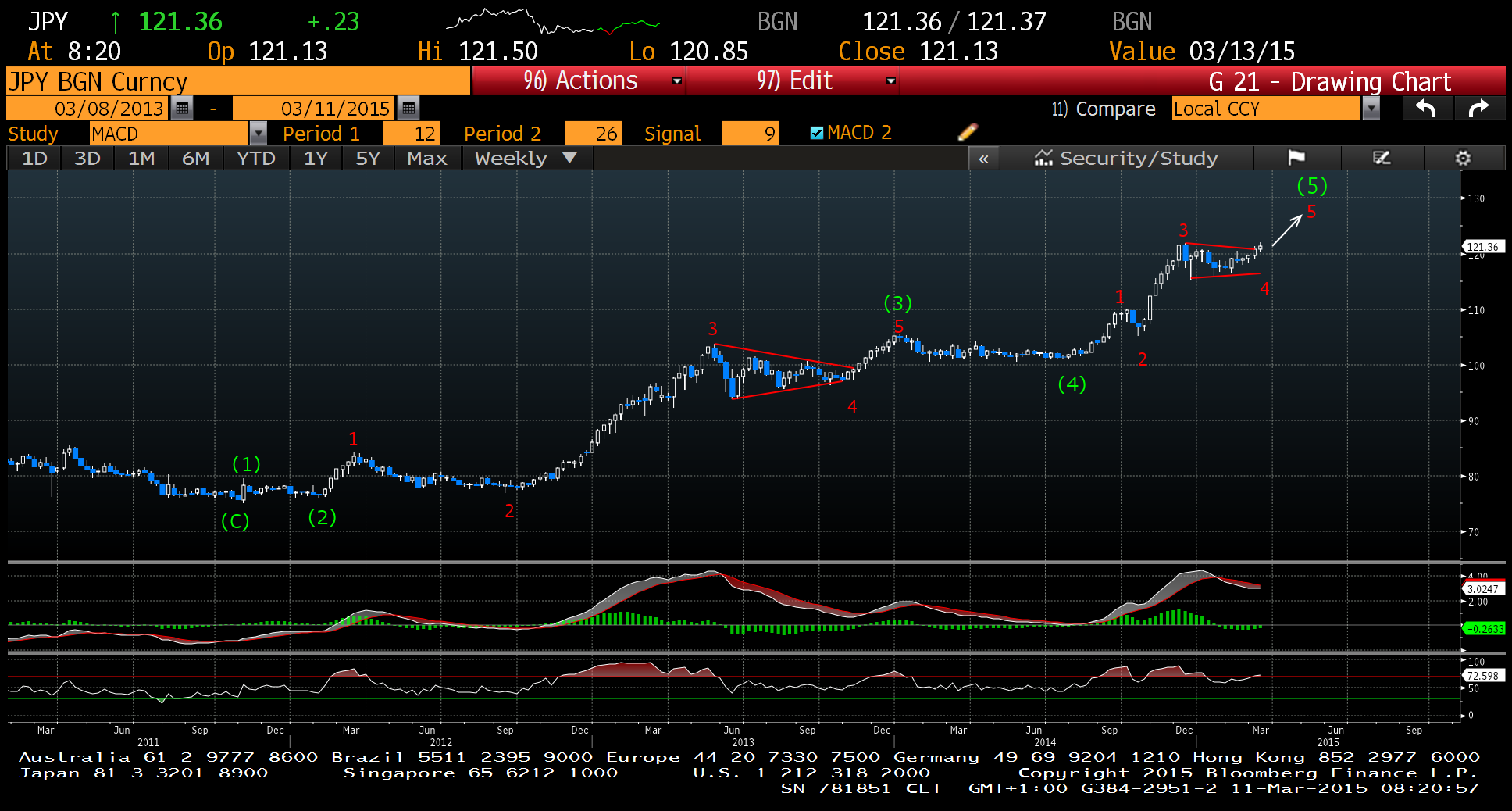The height and width of the screenshot is (811, 1512).
Task: Select the YTD time range tab
Action: [x=255, y=158]
